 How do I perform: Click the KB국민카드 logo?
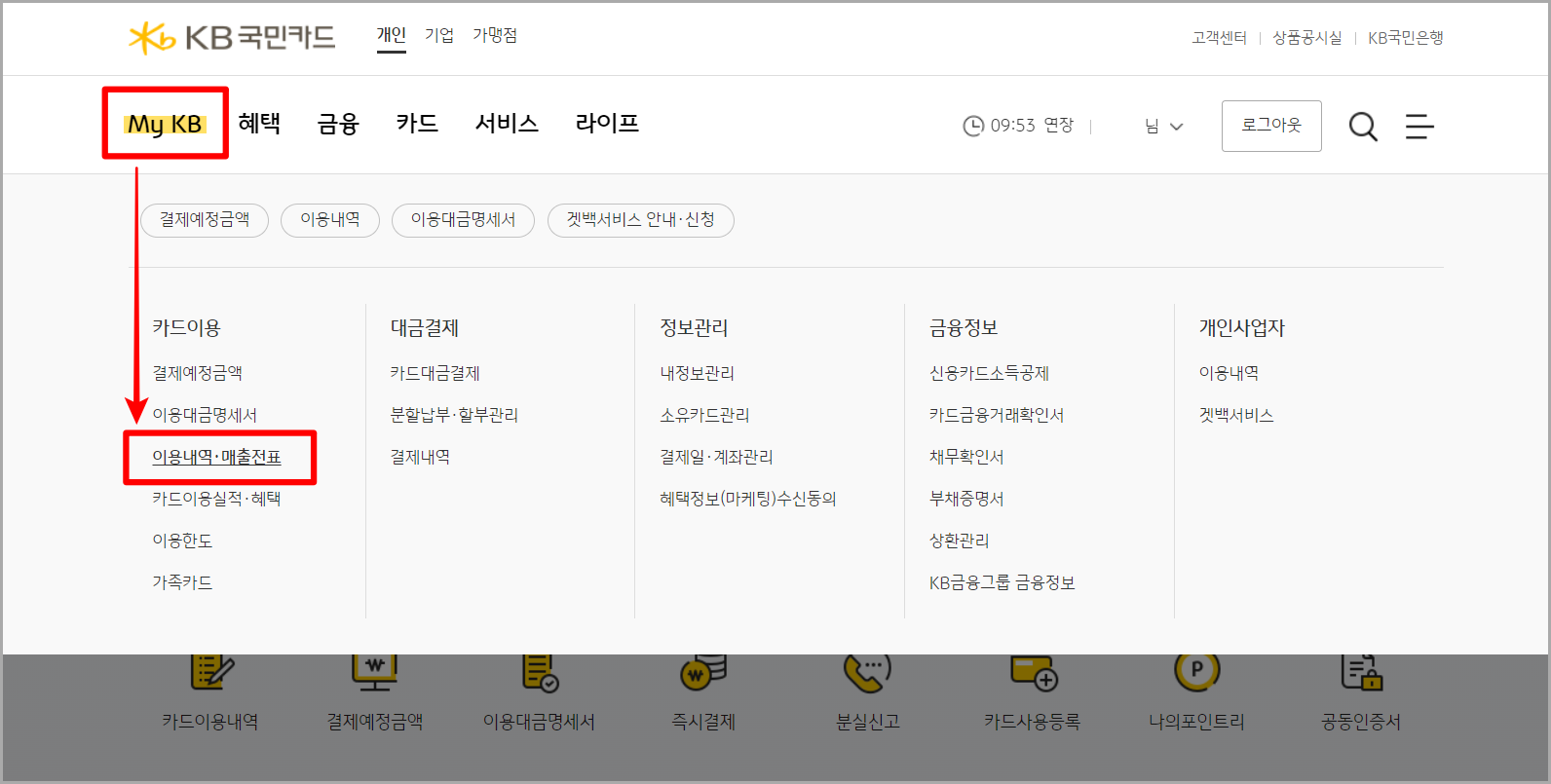coord(232,37)
